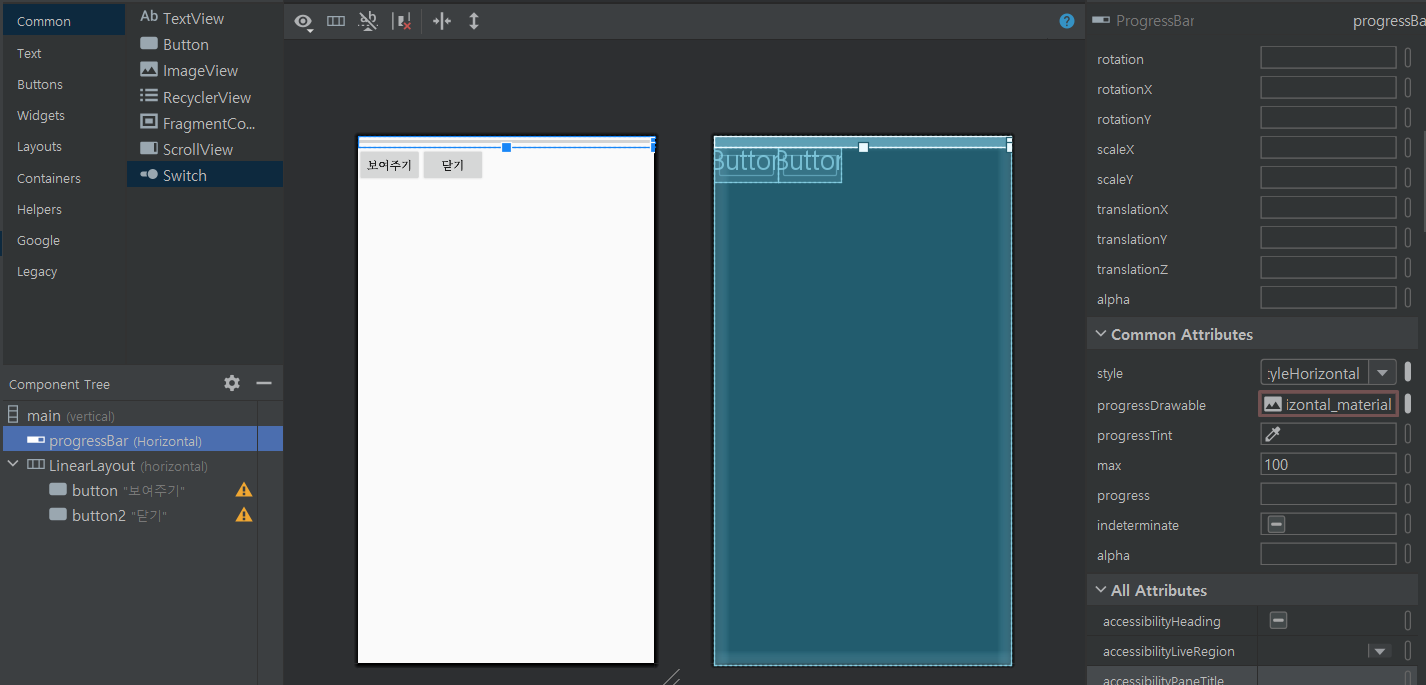Click warning icon beside button

click(244, 490)
